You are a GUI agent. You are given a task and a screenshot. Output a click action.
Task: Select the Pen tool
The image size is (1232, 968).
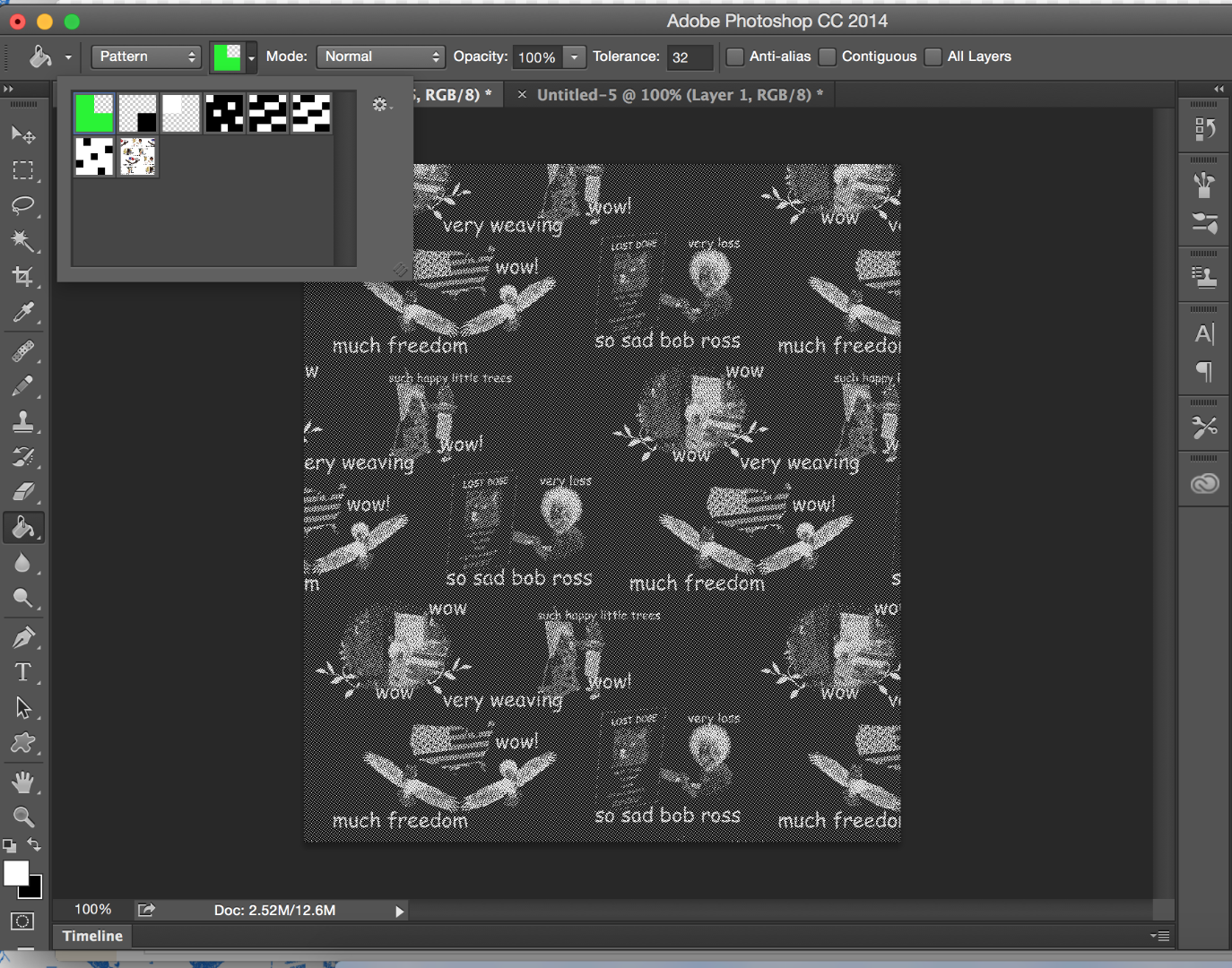click(23, 637)
